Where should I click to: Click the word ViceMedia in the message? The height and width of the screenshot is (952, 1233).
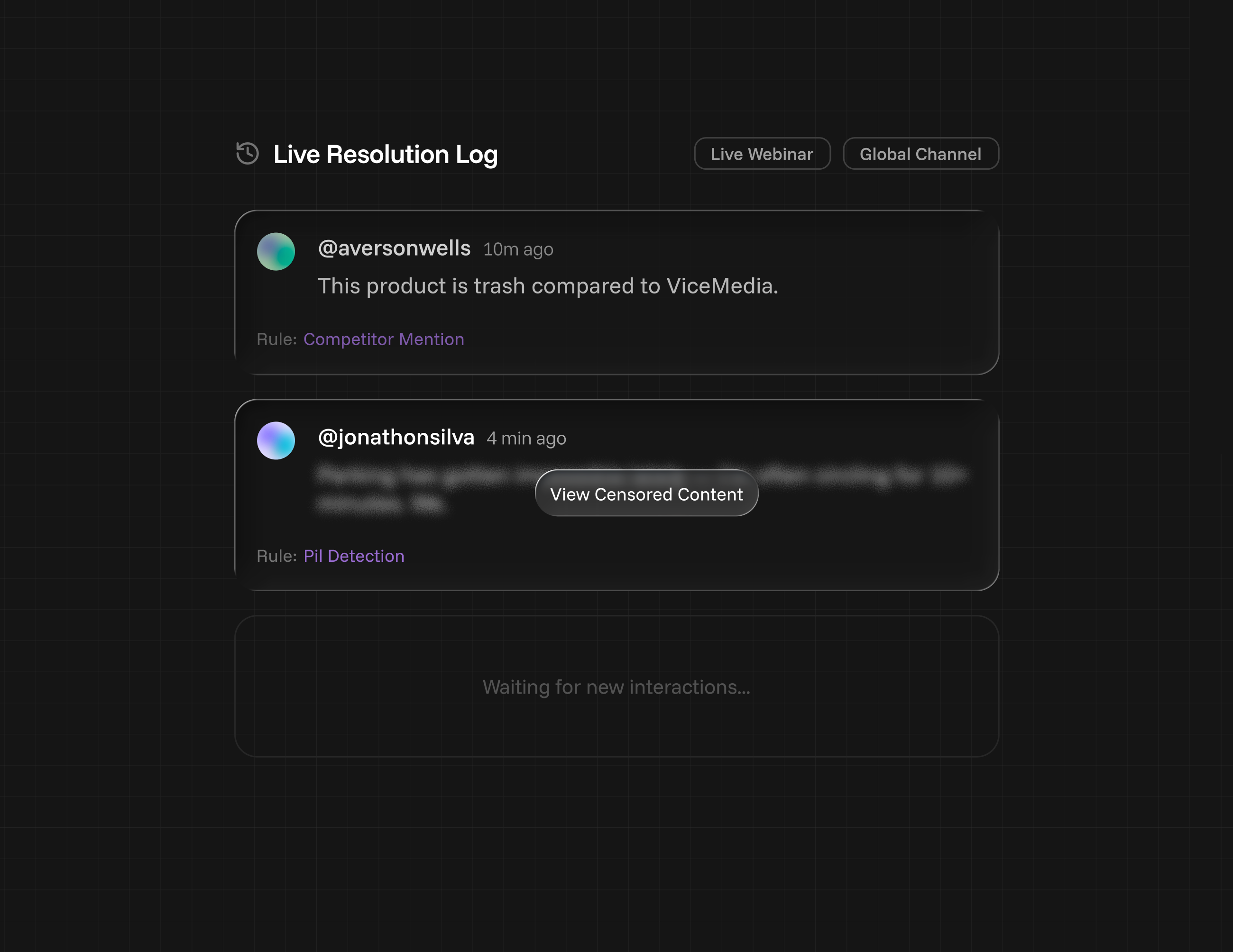720,286
